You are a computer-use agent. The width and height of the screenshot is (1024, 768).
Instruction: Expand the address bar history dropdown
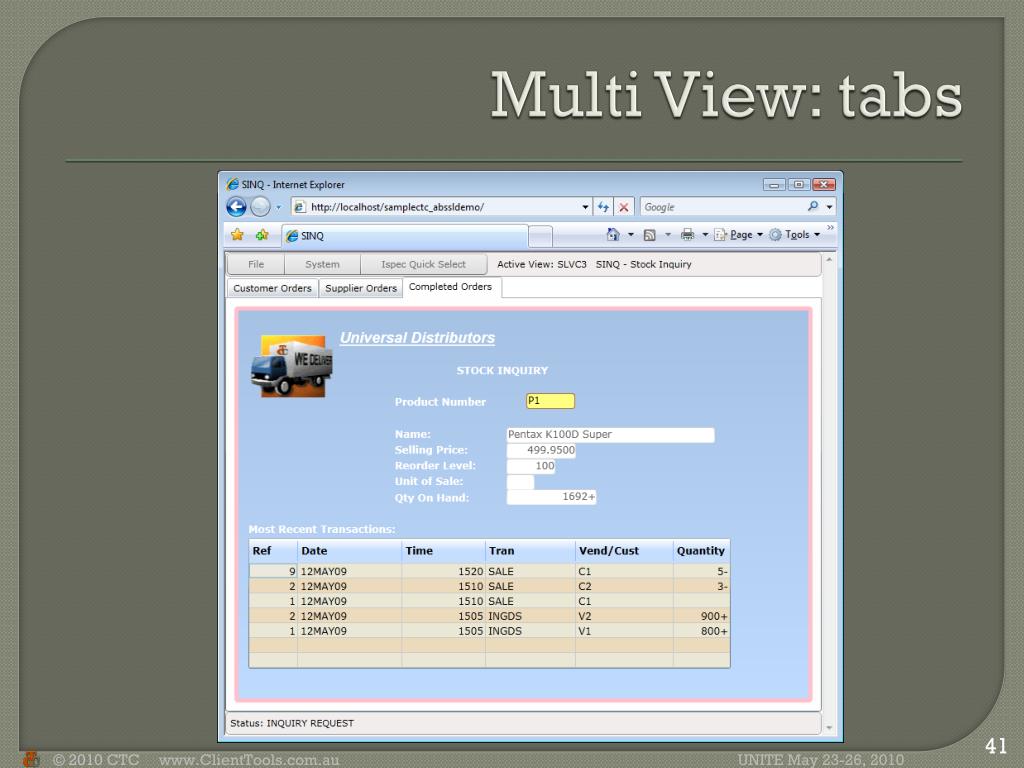tap(585, 207)
